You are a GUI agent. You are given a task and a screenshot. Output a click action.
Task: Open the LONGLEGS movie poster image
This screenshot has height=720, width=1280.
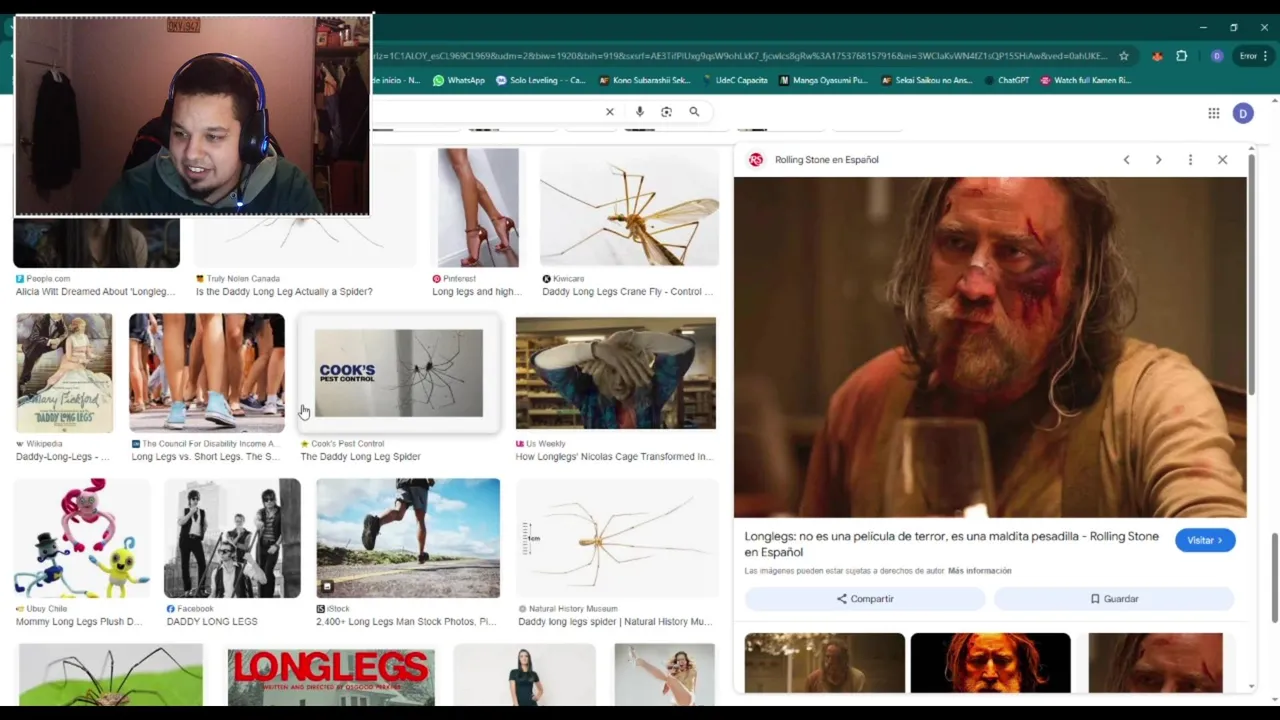coord(331,675)
